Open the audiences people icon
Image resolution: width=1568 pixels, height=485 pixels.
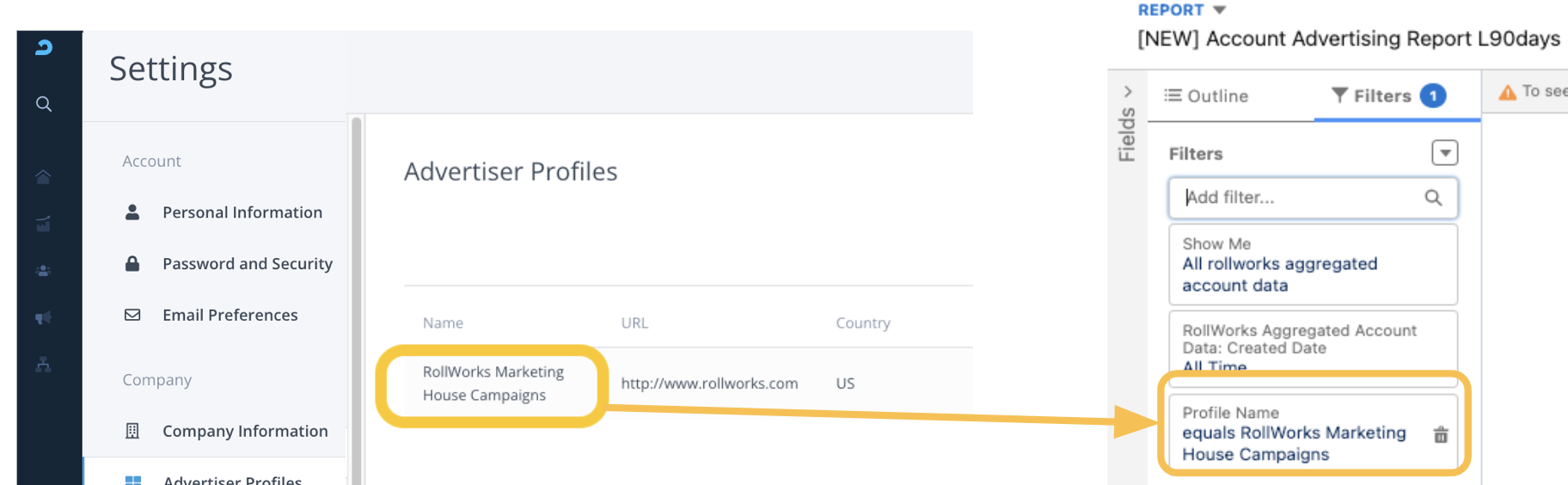click(43, 271)
